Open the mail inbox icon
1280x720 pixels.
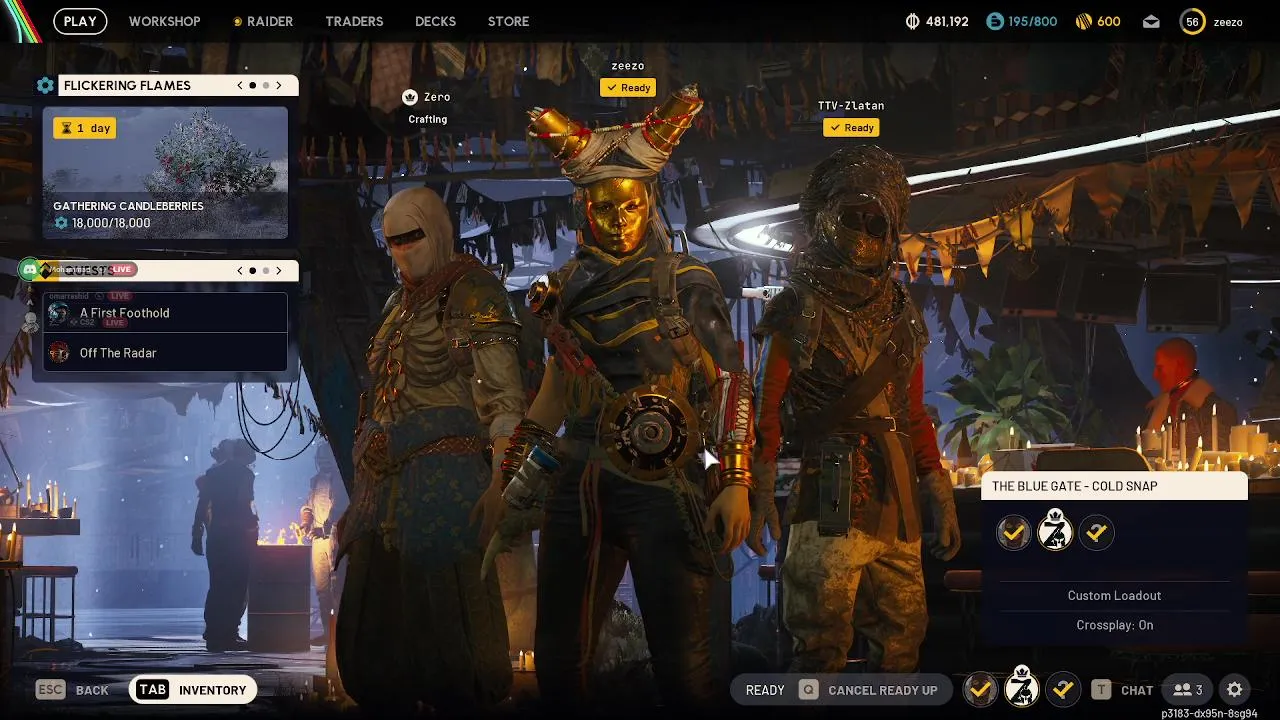[1150, 21]
